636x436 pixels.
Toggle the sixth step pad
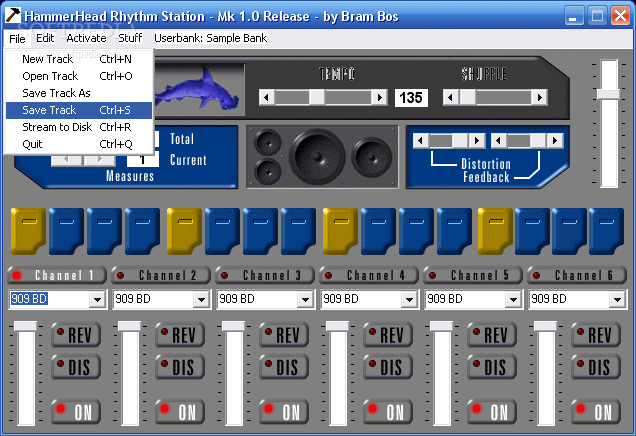(x=222, y=231)
